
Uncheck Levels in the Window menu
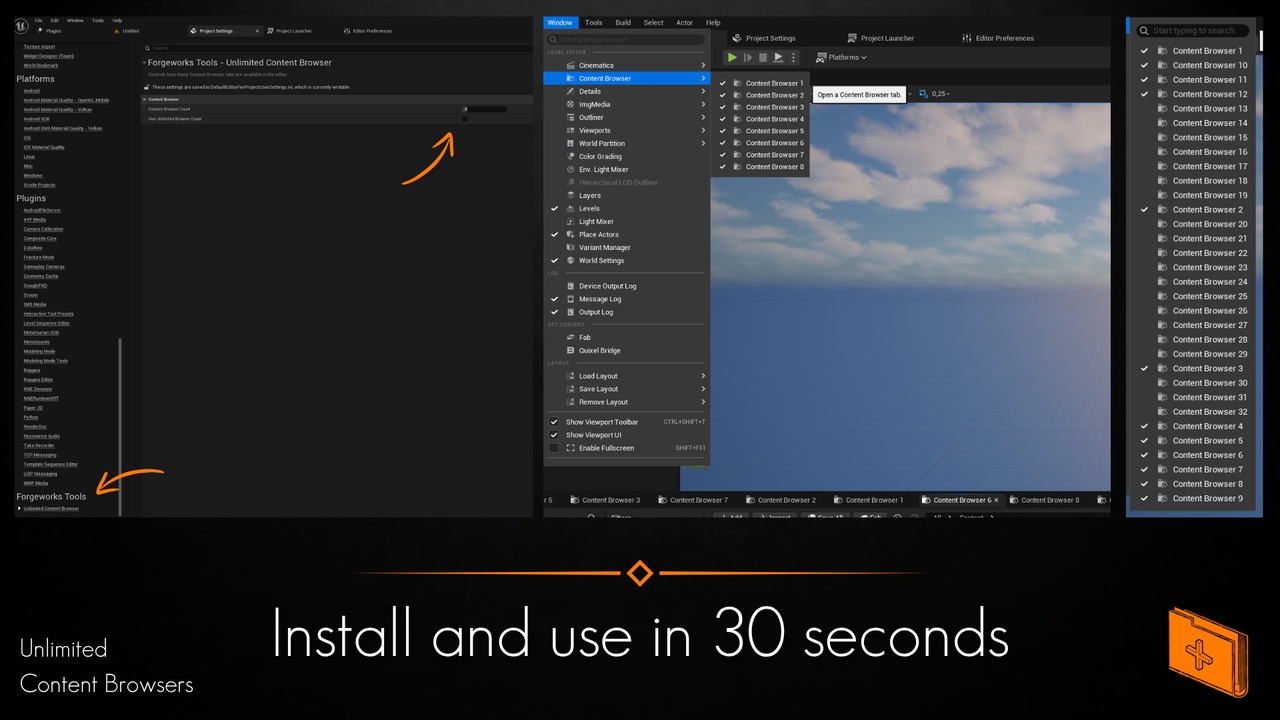(x=554, y=208)
